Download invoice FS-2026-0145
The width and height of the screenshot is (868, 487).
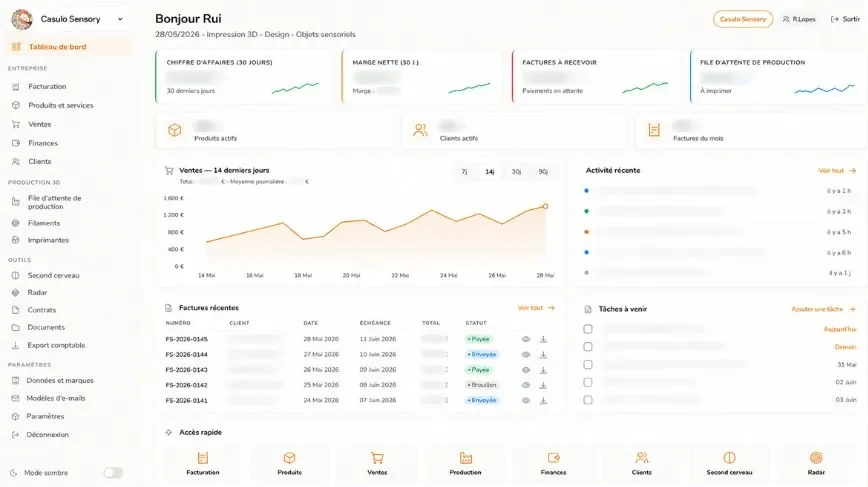[x=543, y=339]
